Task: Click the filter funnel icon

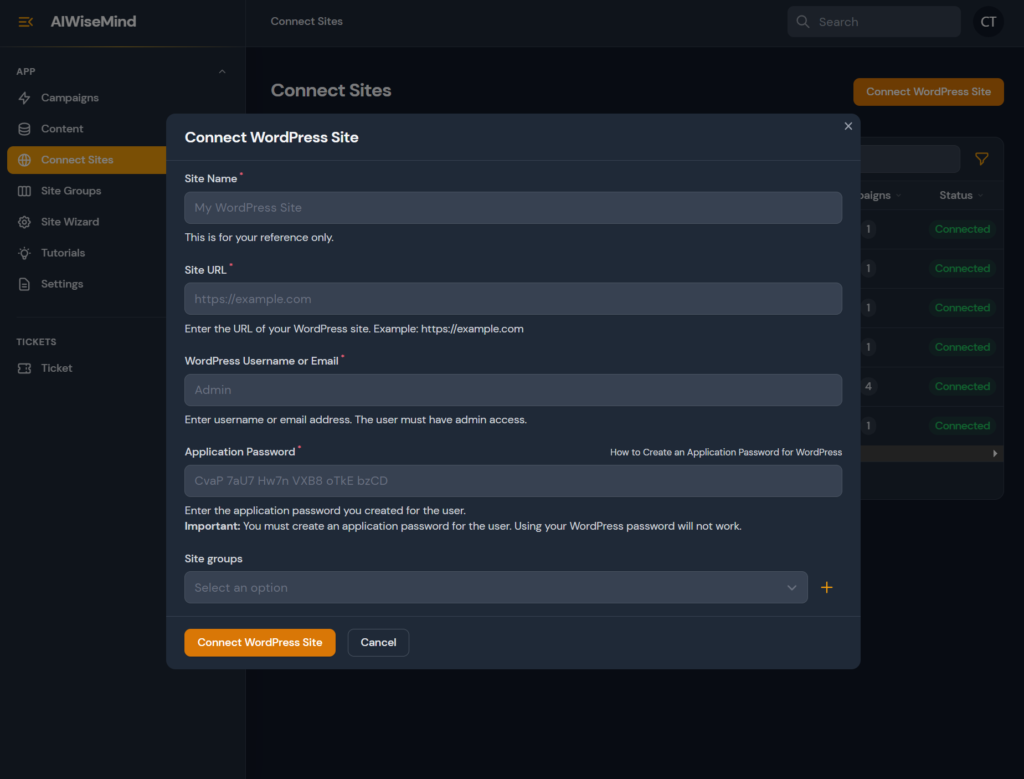Action: (x=981, y=158)
